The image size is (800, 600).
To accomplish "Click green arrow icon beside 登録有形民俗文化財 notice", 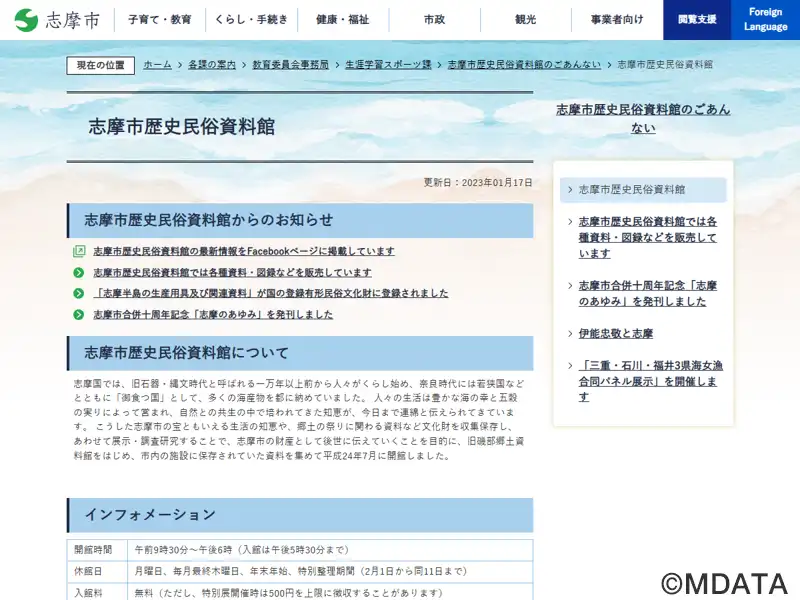I will click(x=79, y=294).
